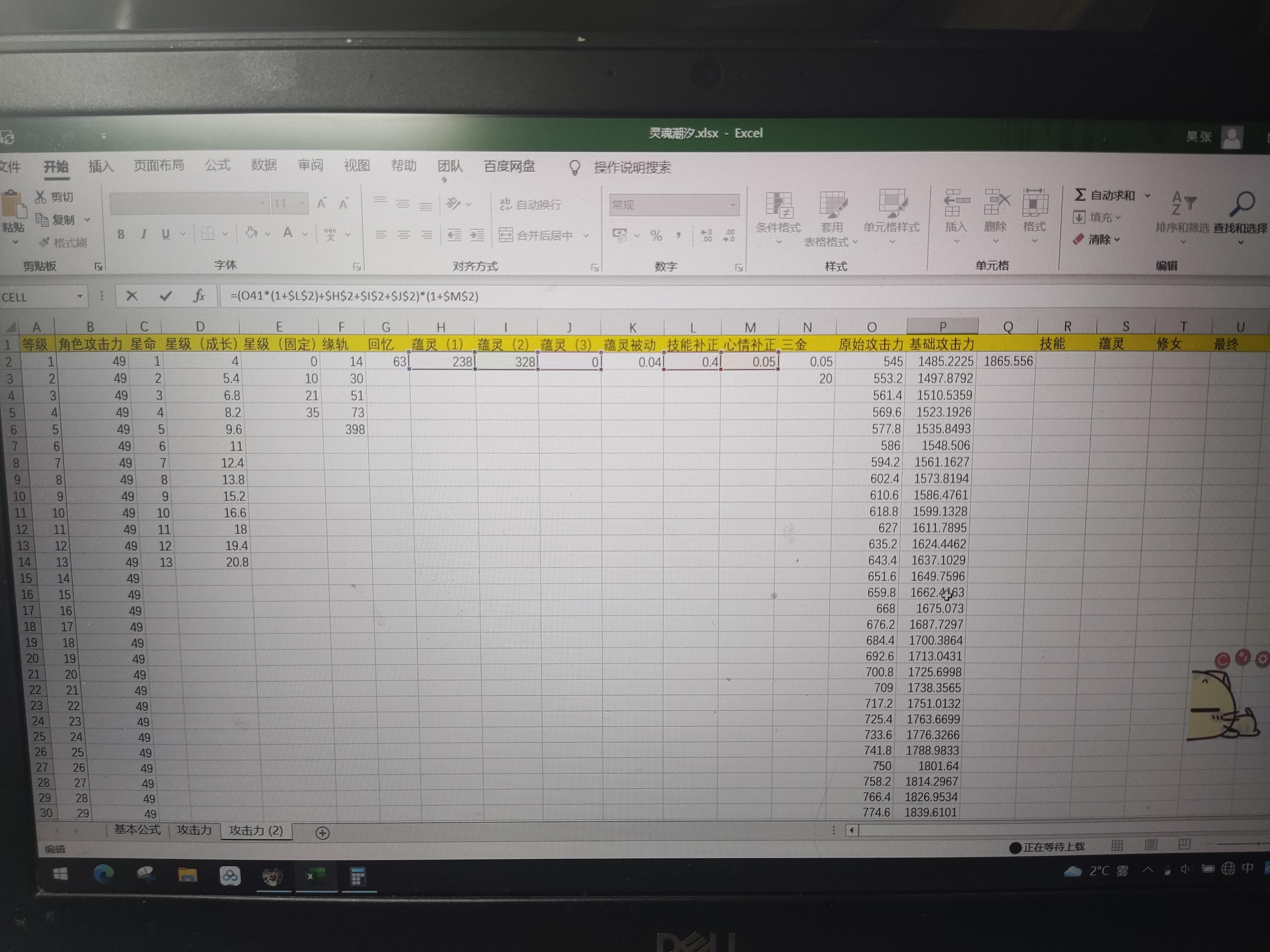The height and width of the screenshot is (952, 1270).
Task: Click the decrease decimal icon
Action: 729,235
